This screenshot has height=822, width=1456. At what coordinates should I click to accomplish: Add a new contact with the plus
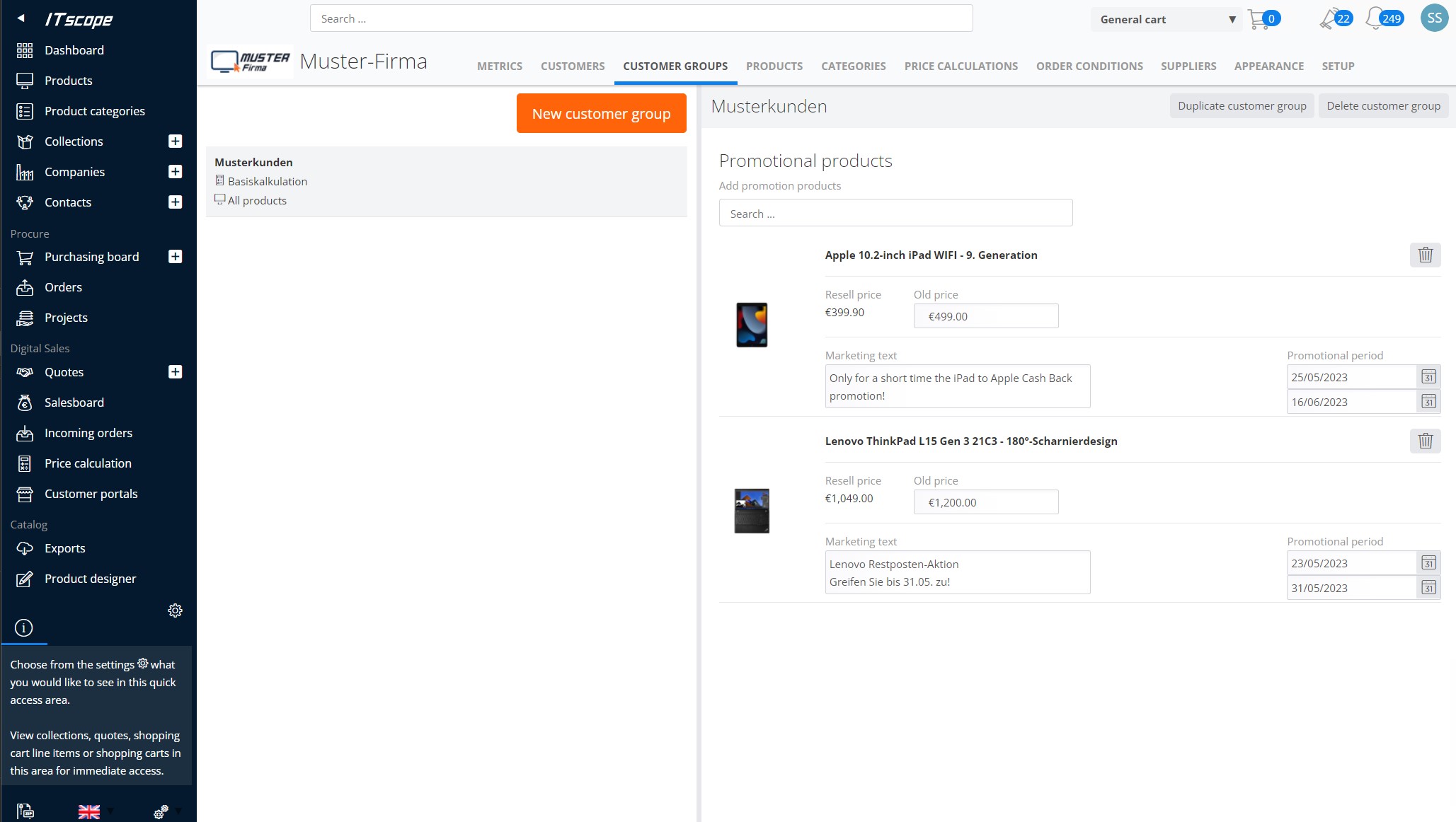coord(176,202)
